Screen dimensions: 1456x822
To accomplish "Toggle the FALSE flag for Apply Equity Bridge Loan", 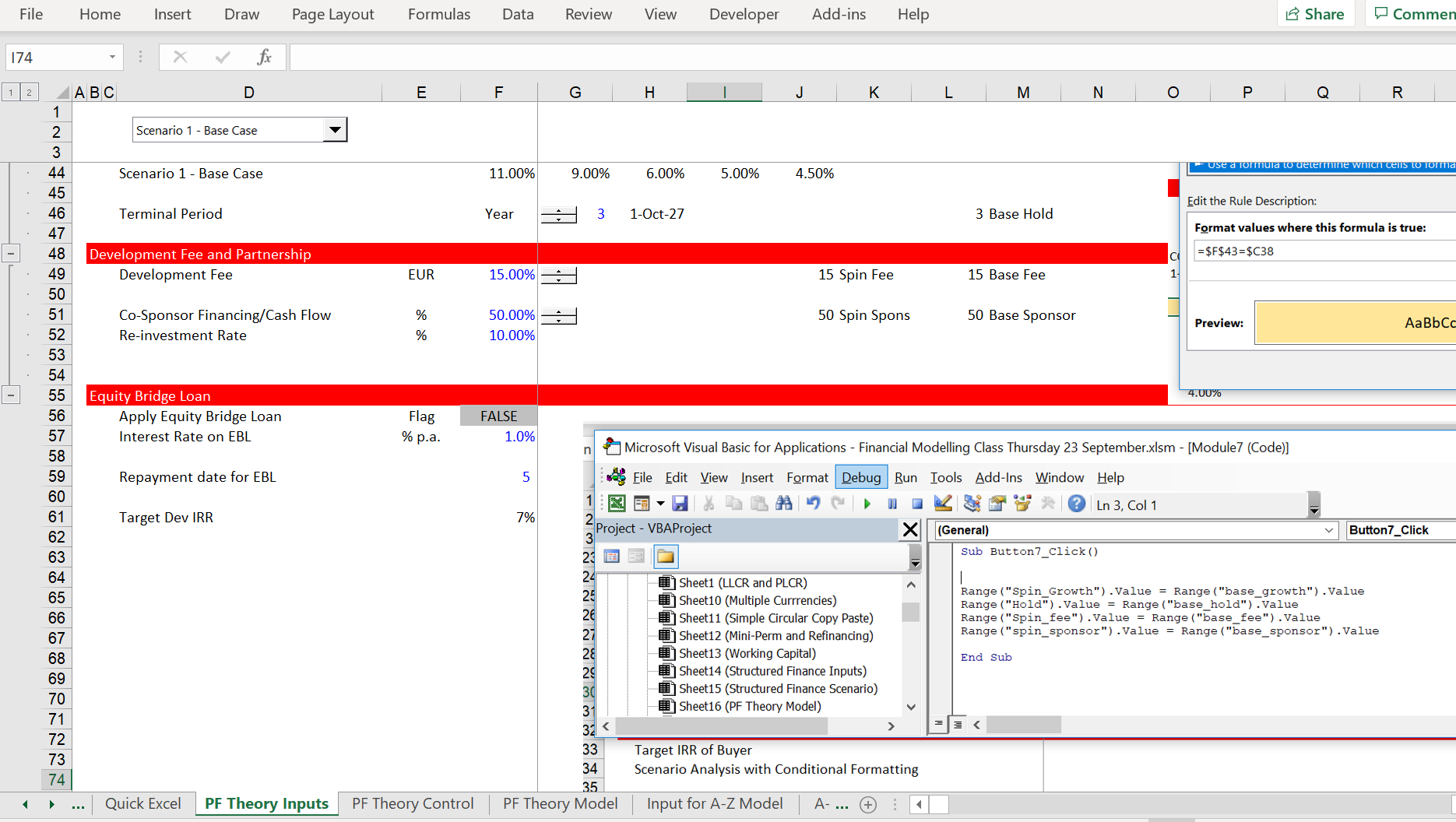I will 498,416.
